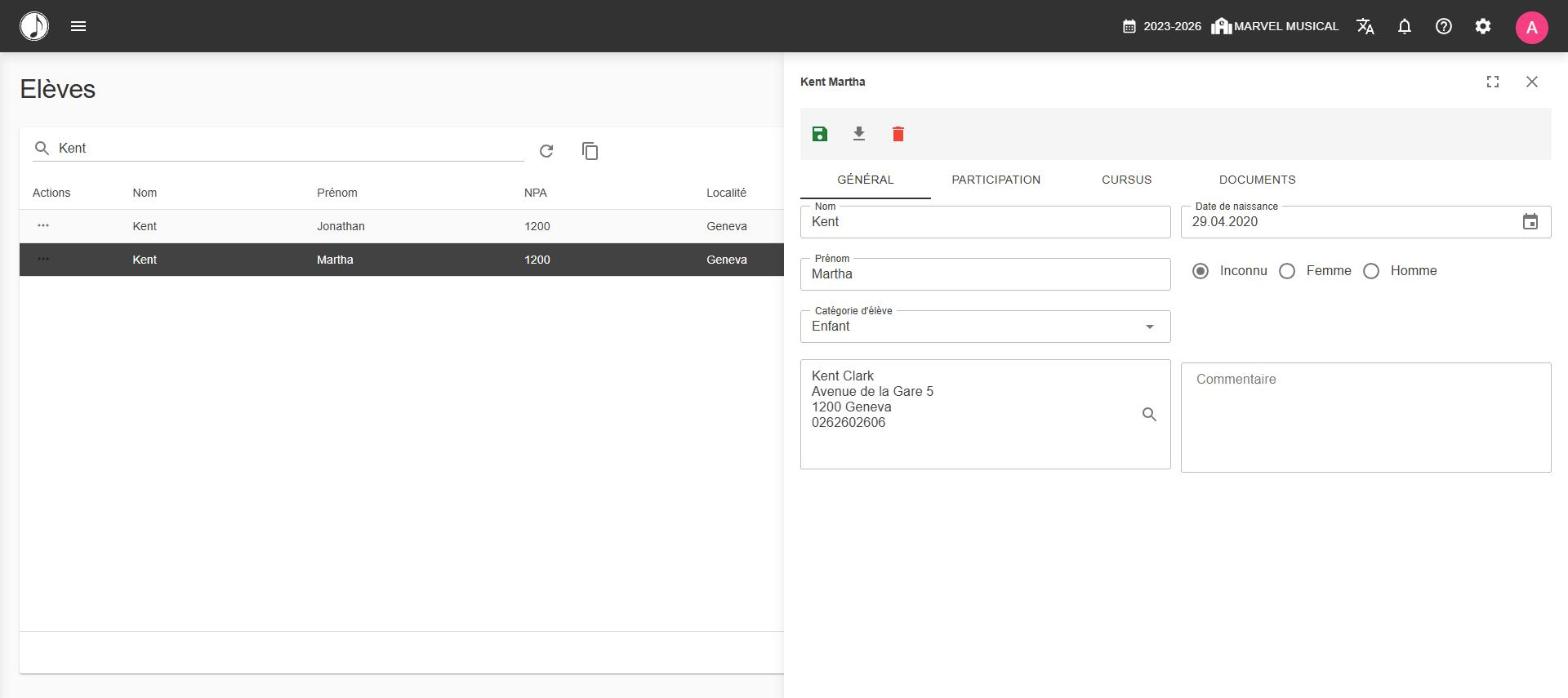Click the NPA column header
Viewport: 1568px width, 698px height.
(535, 193)
